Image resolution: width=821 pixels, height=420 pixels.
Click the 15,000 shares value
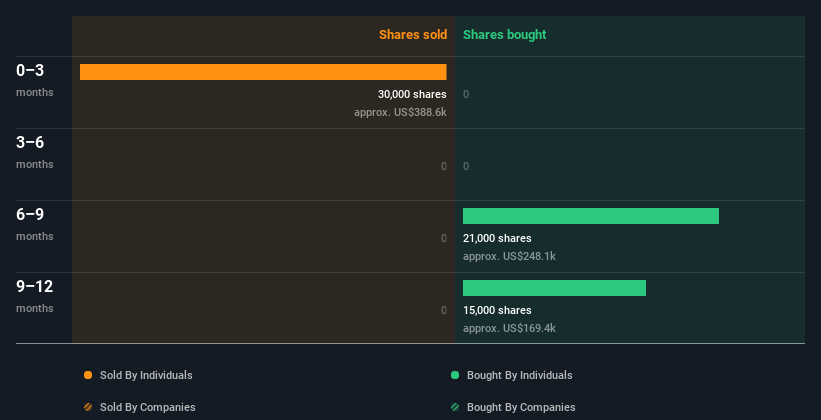point(497,310)
